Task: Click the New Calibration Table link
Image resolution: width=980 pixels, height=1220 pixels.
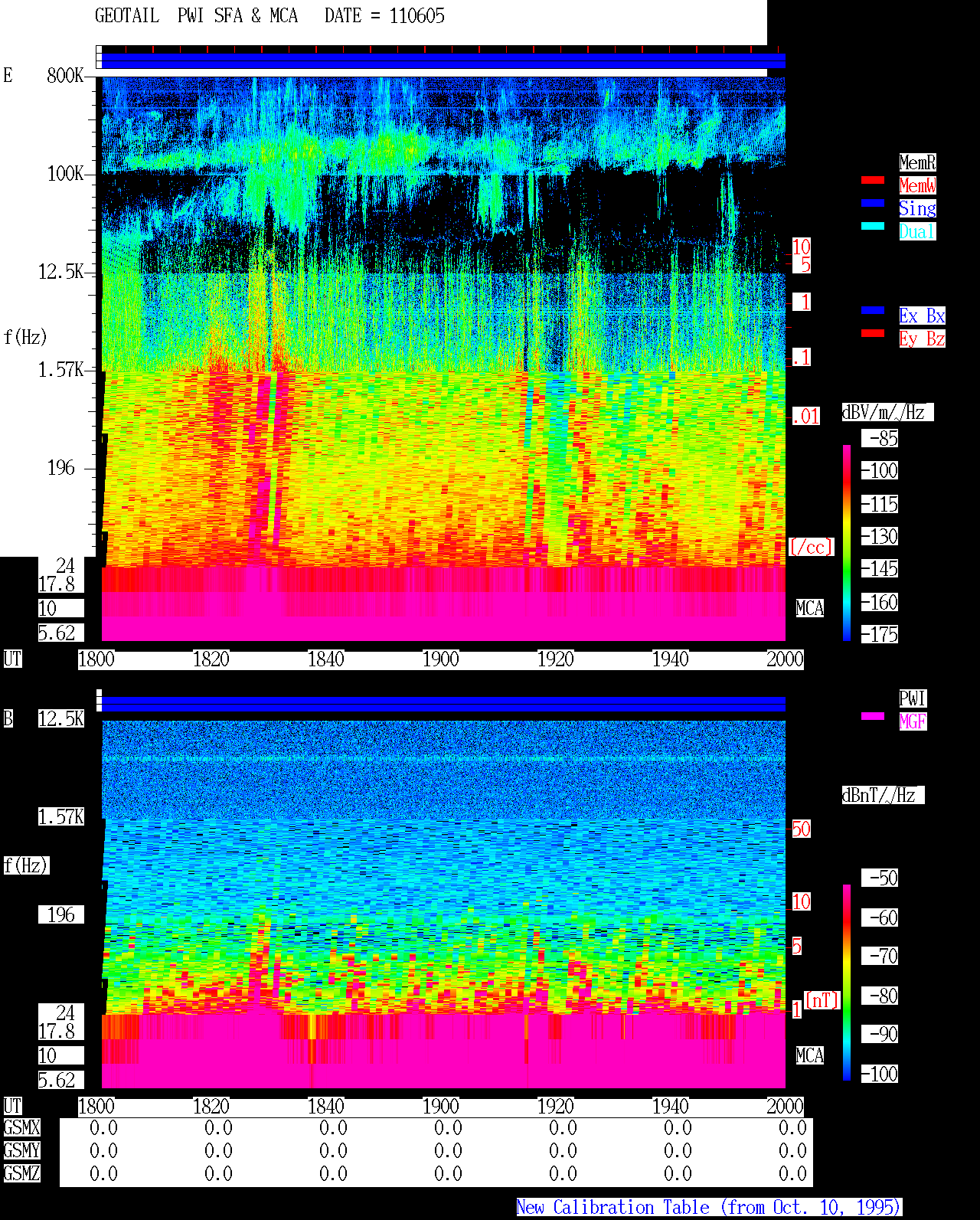Action: 709,1207
